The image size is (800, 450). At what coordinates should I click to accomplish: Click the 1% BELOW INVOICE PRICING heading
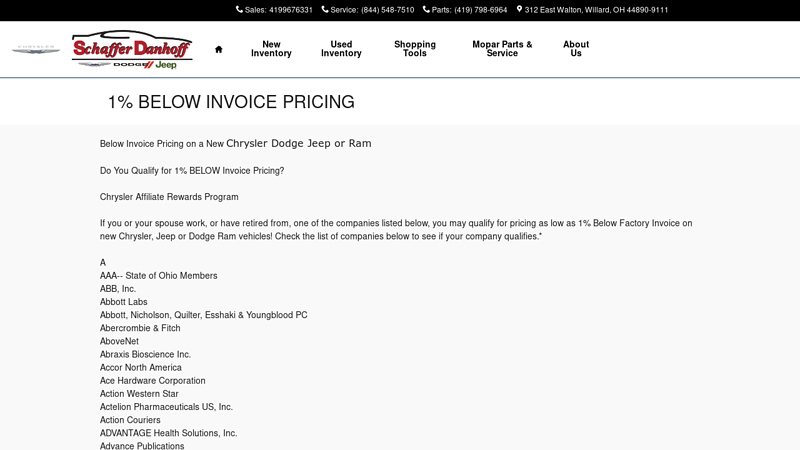[x=231, y=102]
